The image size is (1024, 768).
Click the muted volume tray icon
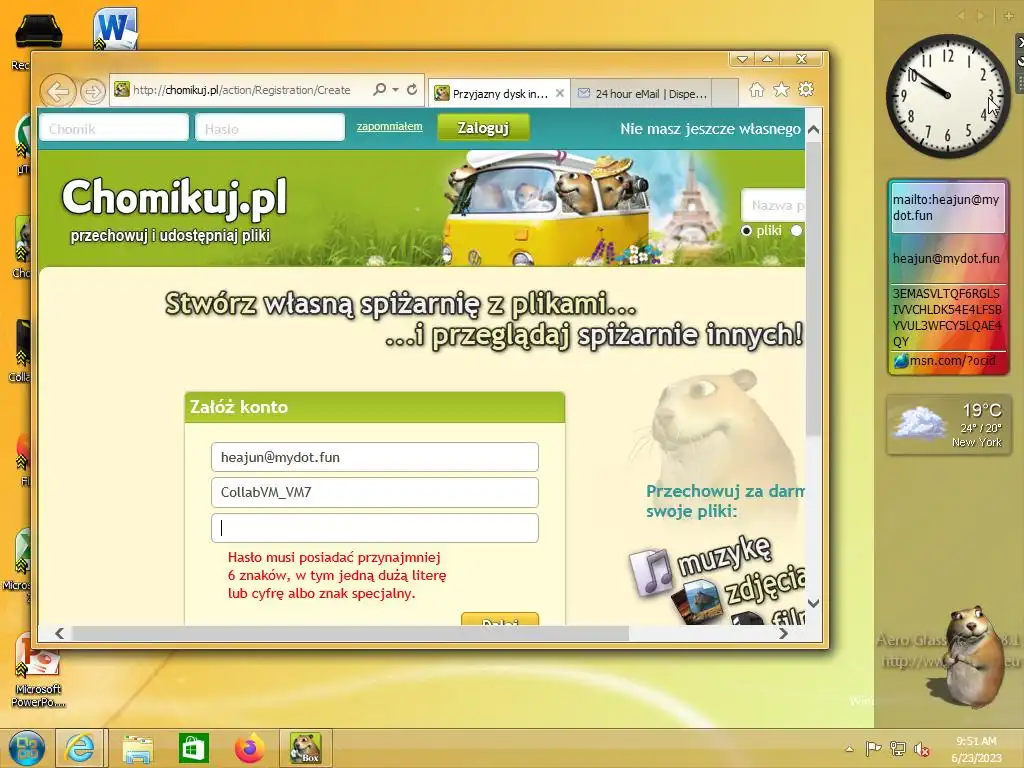tap(921, 749)
